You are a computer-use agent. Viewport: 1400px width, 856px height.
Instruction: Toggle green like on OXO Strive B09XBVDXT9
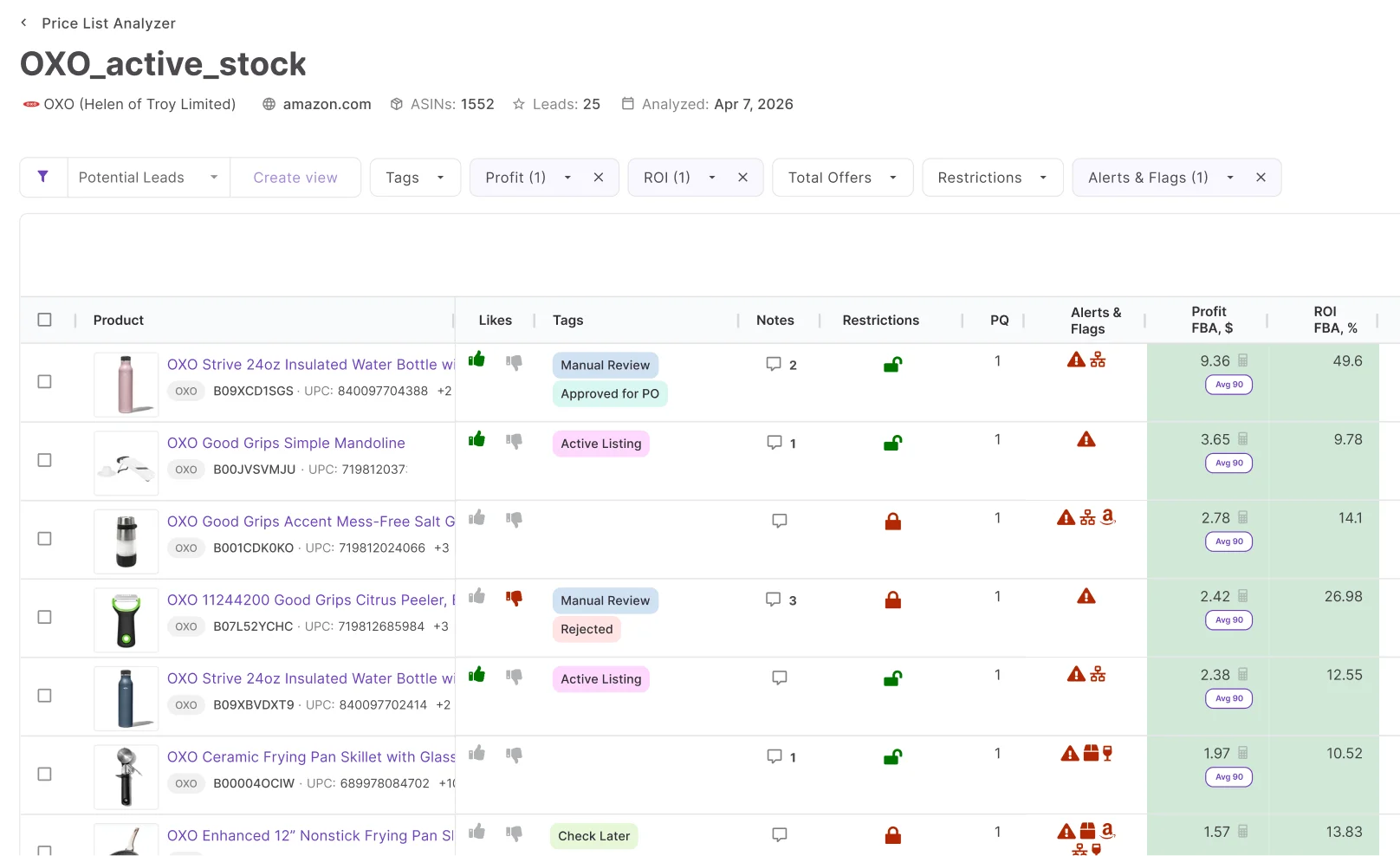click(x=476, y=675)
